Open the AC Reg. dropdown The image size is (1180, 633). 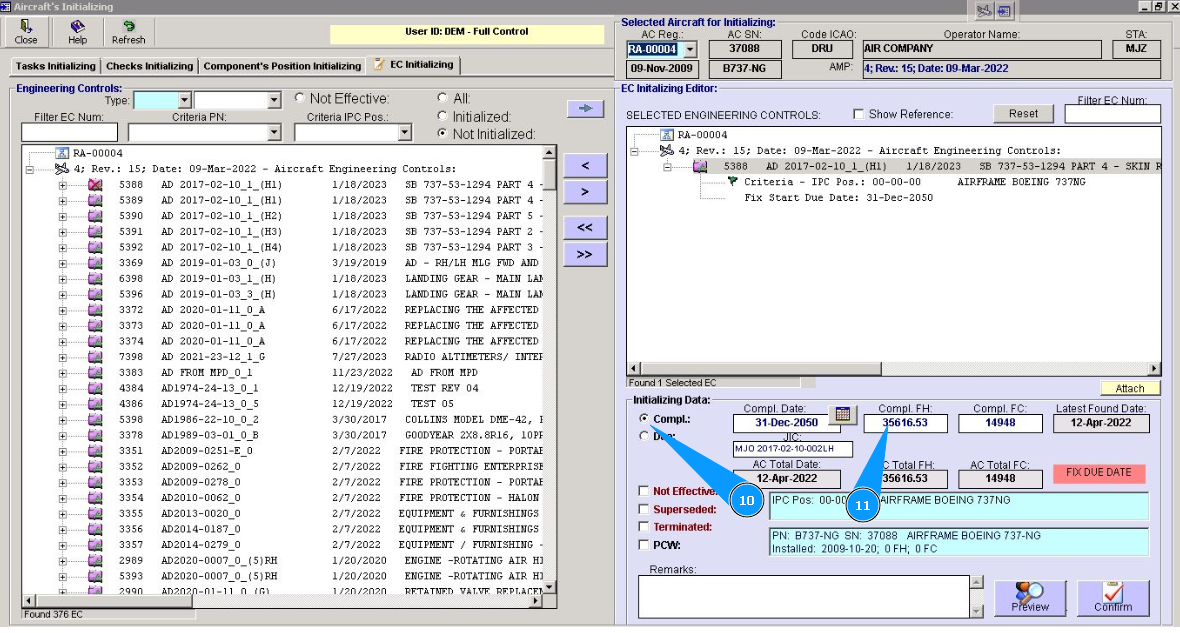(689, 49)
